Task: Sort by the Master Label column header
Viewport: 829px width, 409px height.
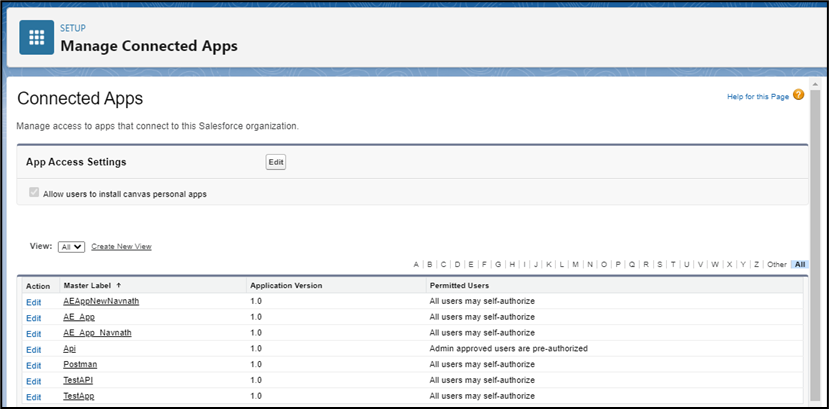Action: coord(92,285)
